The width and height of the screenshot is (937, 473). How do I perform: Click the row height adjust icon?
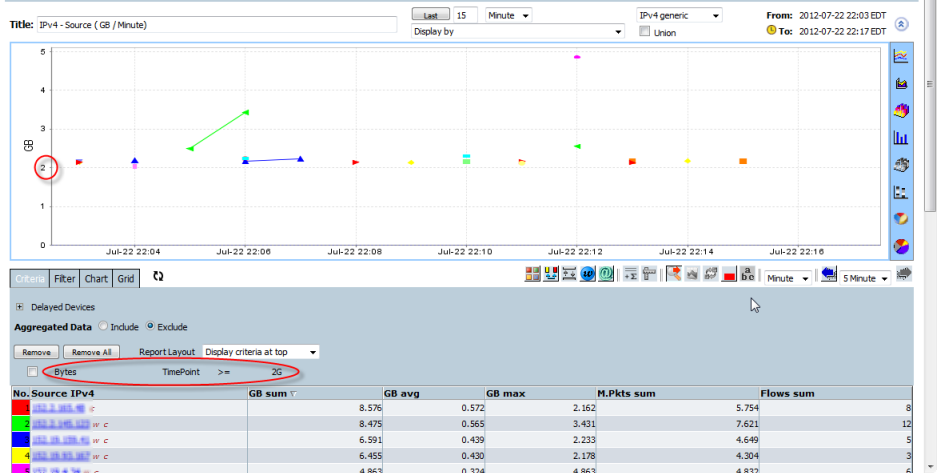(569, 274)
